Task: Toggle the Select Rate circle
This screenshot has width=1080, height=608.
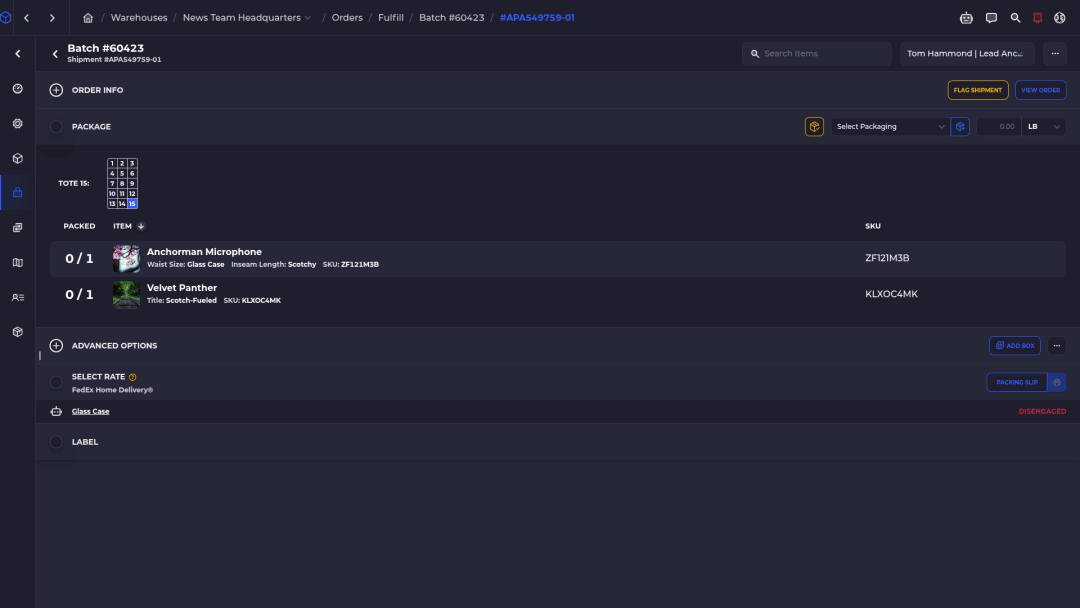Action: click(56, 382)
